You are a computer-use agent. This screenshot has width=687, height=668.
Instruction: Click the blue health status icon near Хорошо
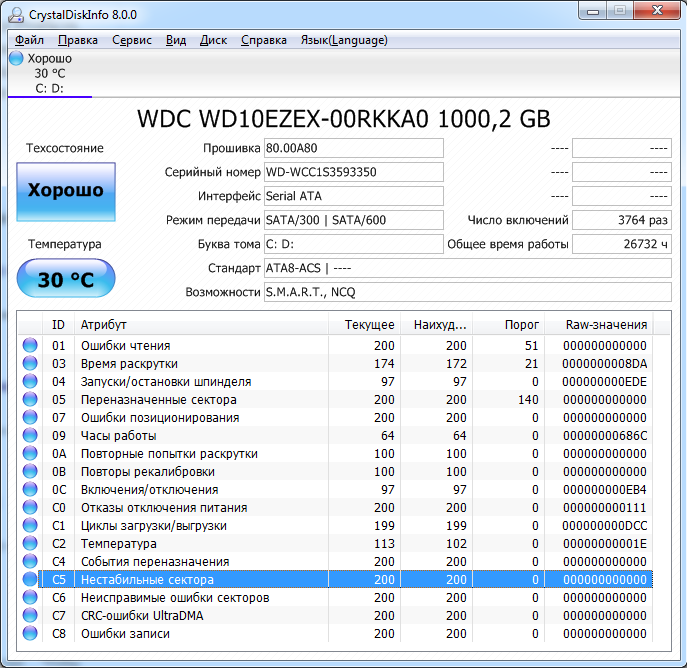coord(16,58)
